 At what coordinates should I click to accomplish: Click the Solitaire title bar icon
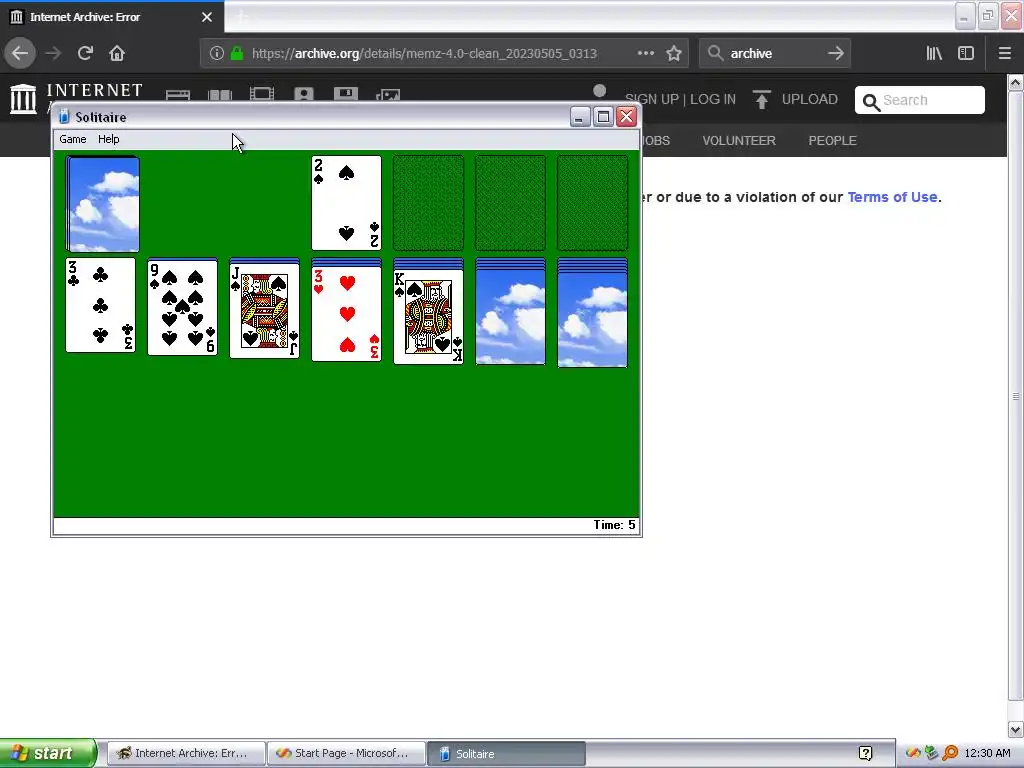coord(64,117)
